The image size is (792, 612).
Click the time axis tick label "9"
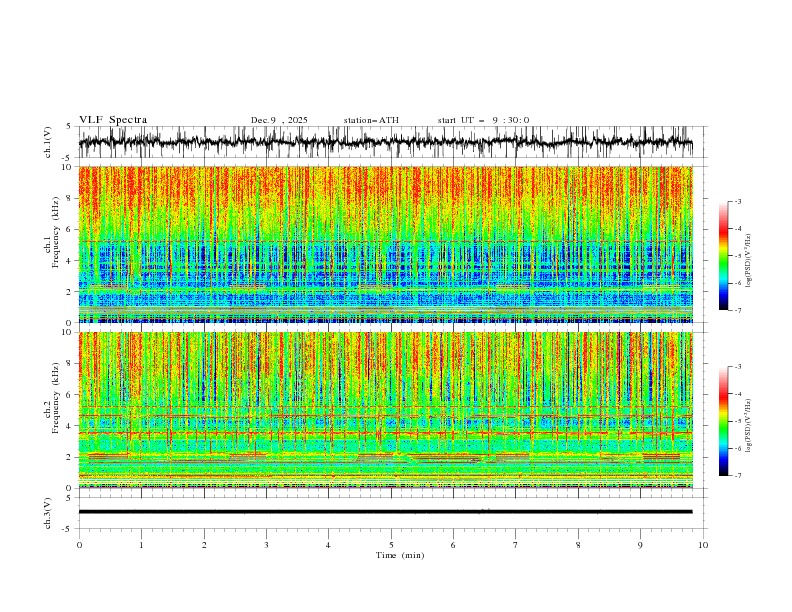640,545
